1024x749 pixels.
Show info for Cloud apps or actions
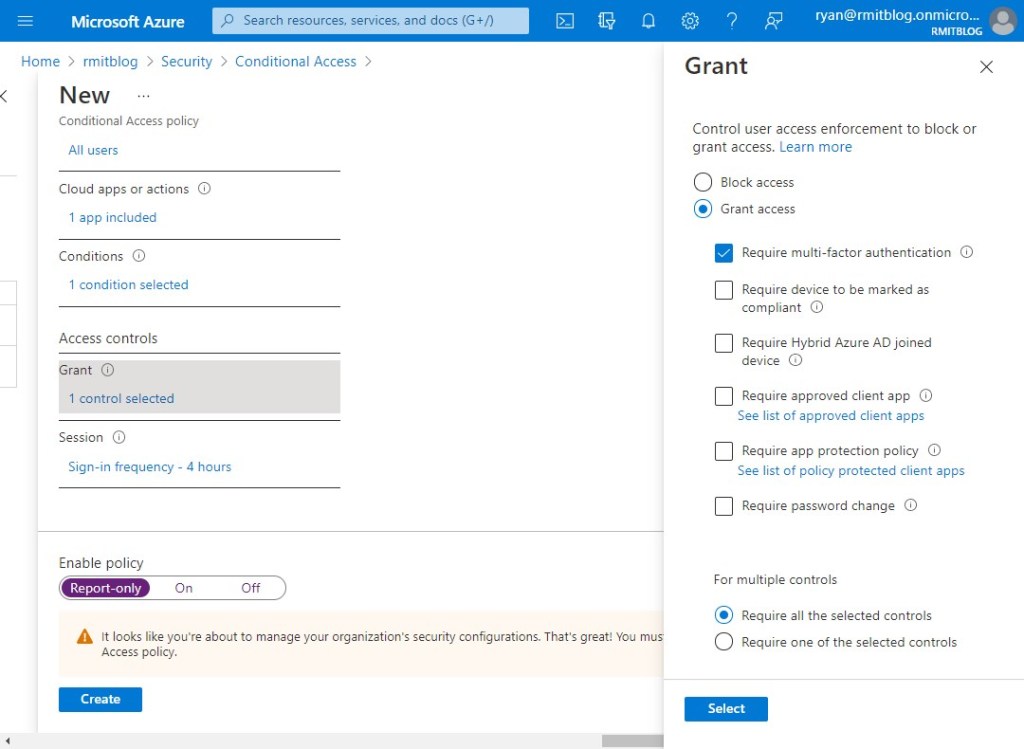(204, 189)
